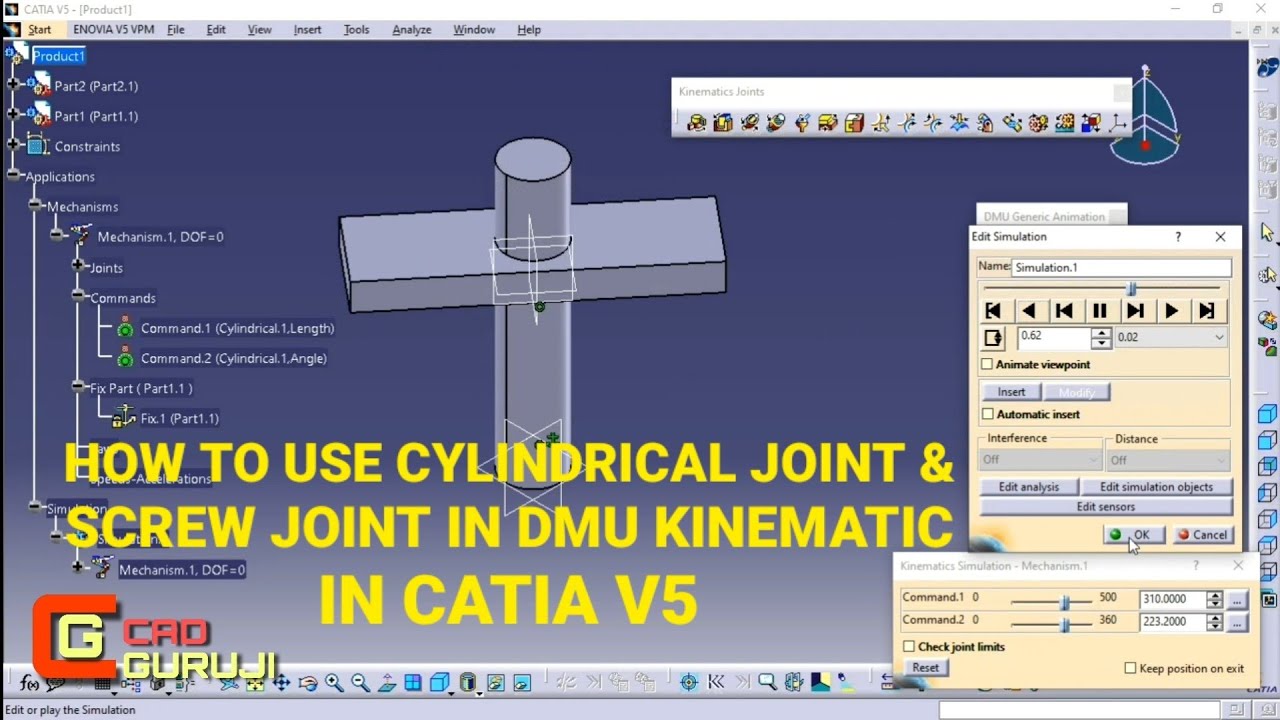Click the Insert button in Edit Simulation

1011,392
